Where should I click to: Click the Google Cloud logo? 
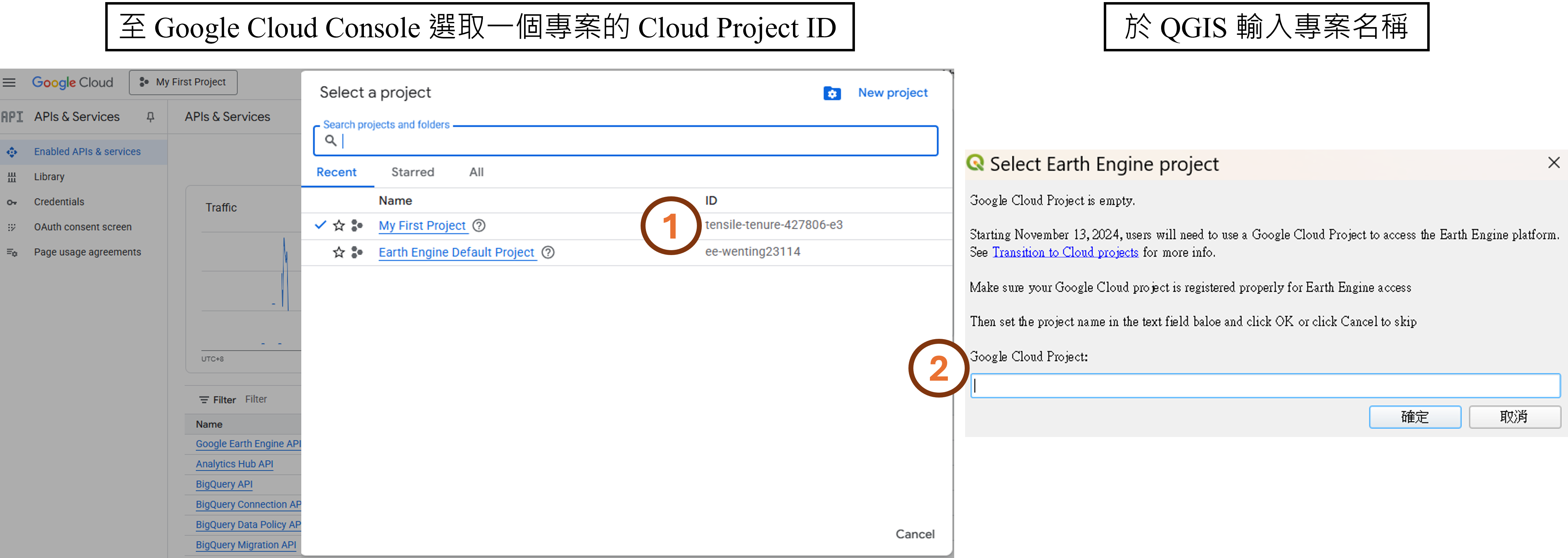(73, 82)
